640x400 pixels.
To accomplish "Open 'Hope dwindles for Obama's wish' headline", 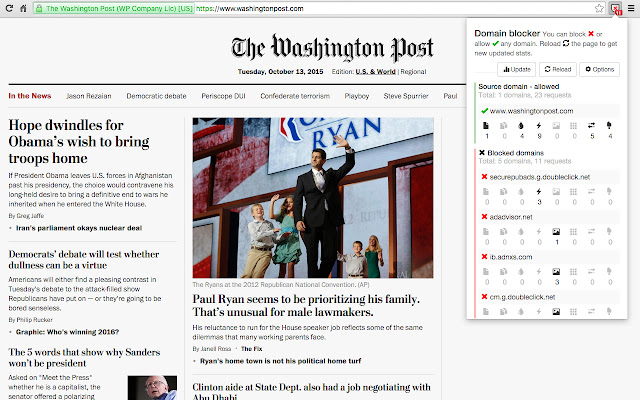I will point(79,142).
